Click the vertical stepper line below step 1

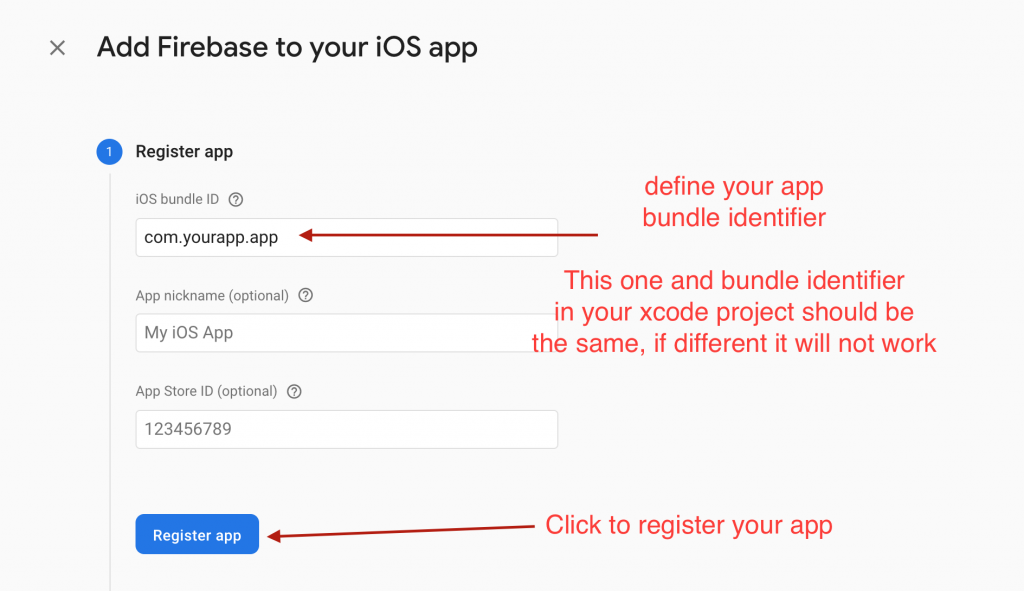110,382
